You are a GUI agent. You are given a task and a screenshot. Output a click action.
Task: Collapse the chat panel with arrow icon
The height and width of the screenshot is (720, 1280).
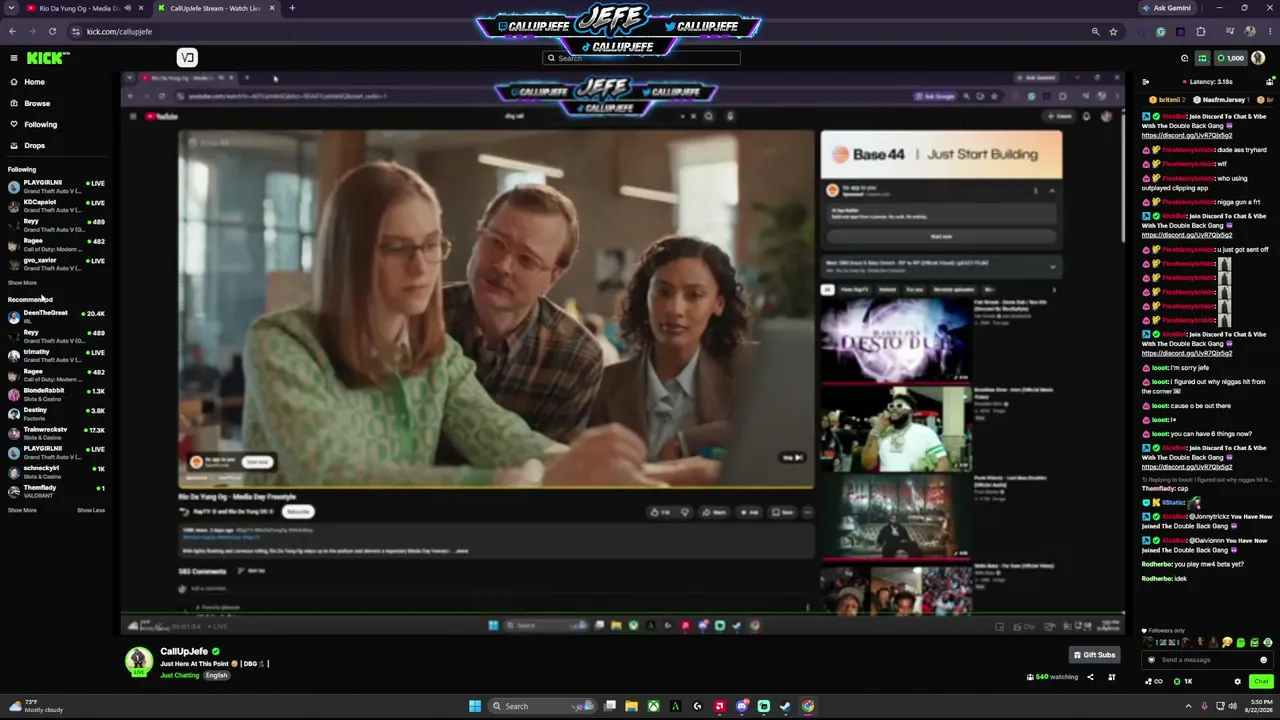(1146, 82)
